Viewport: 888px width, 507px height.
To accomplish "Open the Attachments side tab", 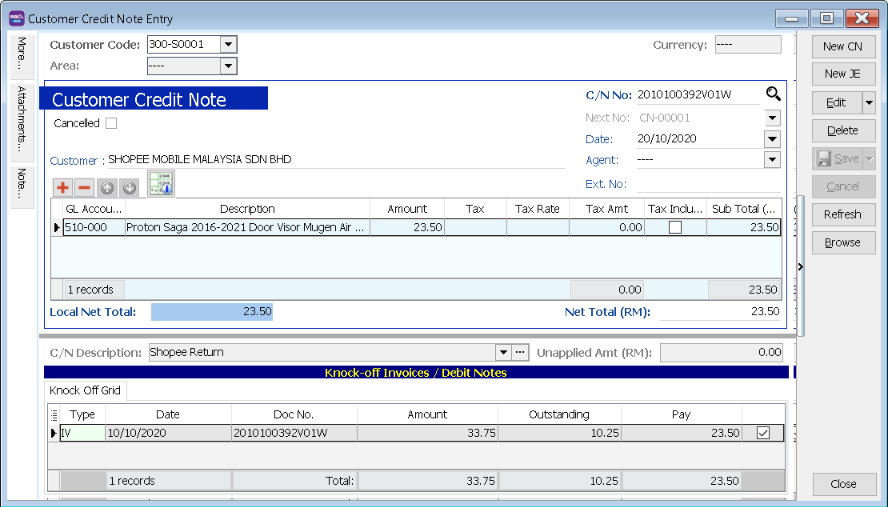I will pos(21,117).
